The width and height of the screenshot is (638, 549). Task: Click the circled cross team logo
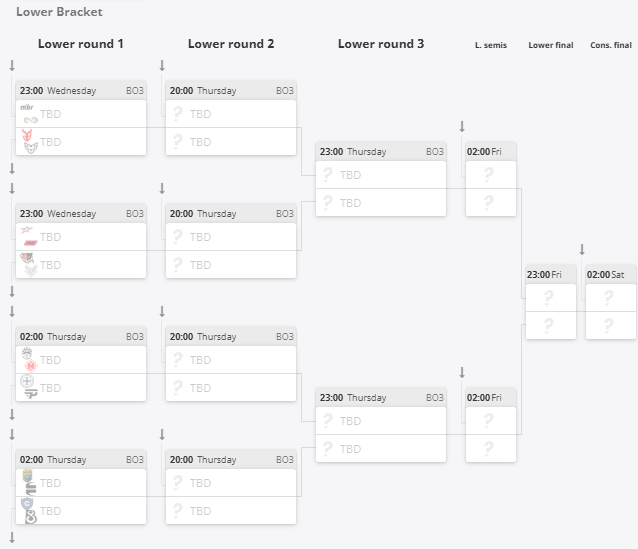(27, 381)
